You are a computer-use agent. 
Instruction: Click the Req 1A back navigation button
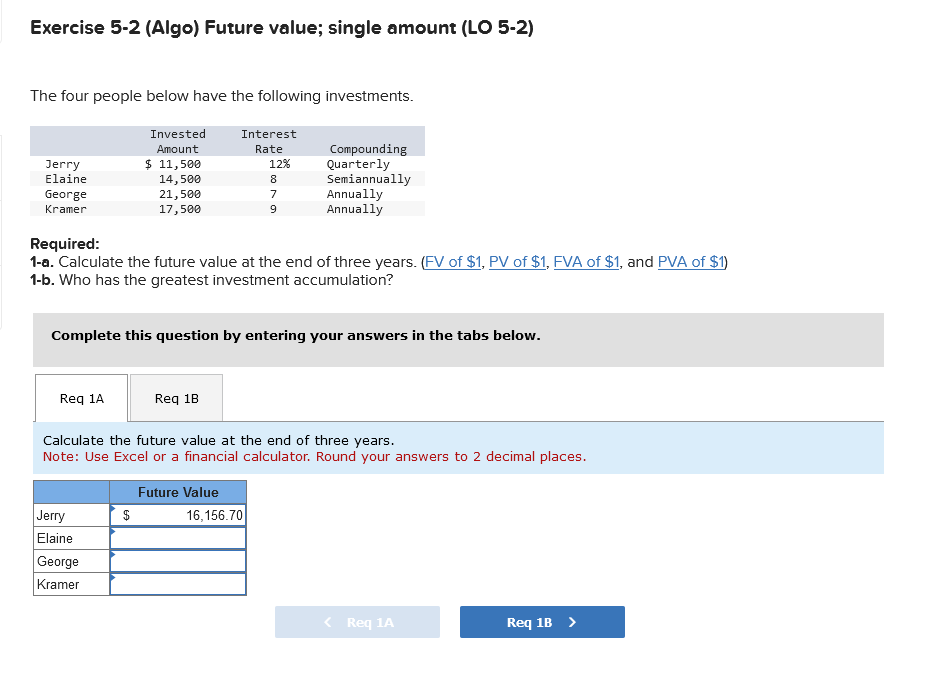coord(357,621)
